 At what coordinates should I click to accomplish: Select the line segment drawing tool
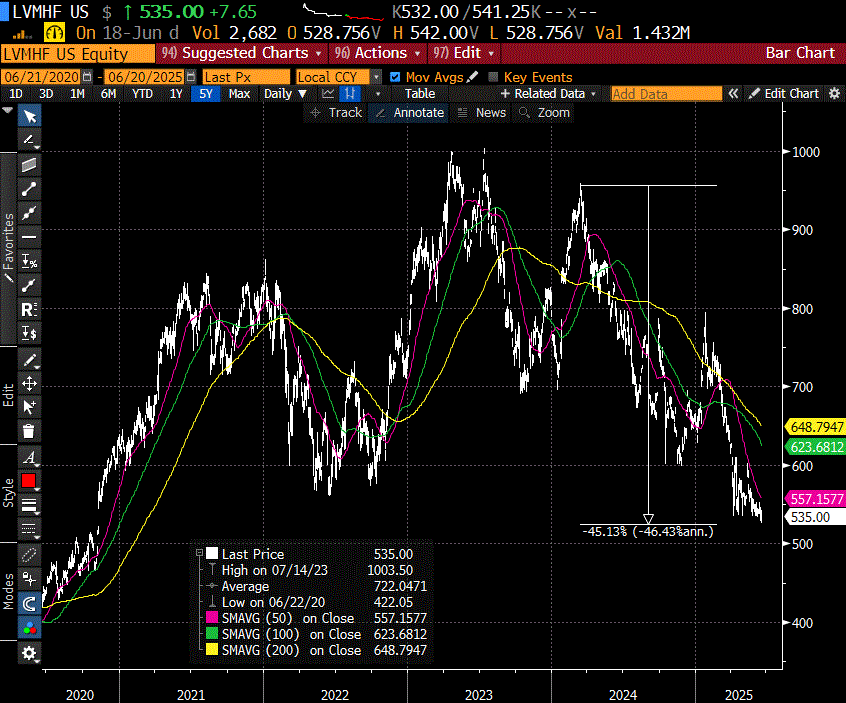tap(29, 189)
